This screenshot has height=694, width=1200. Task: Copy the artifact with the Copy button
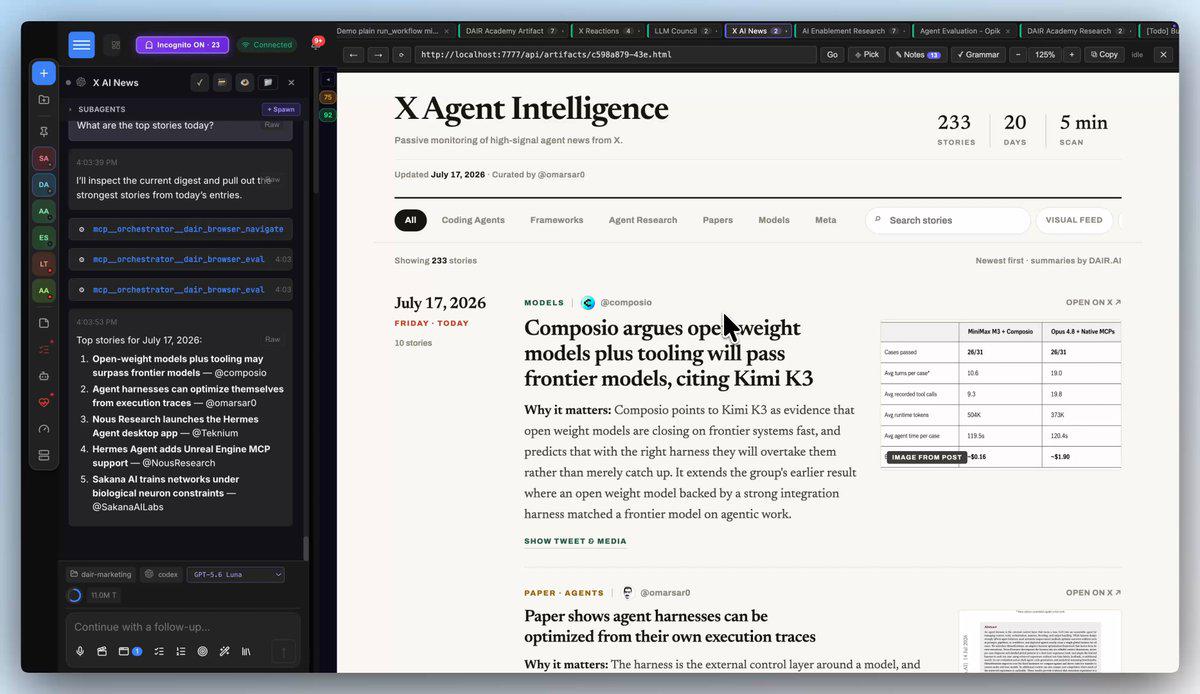[1104, 55]
